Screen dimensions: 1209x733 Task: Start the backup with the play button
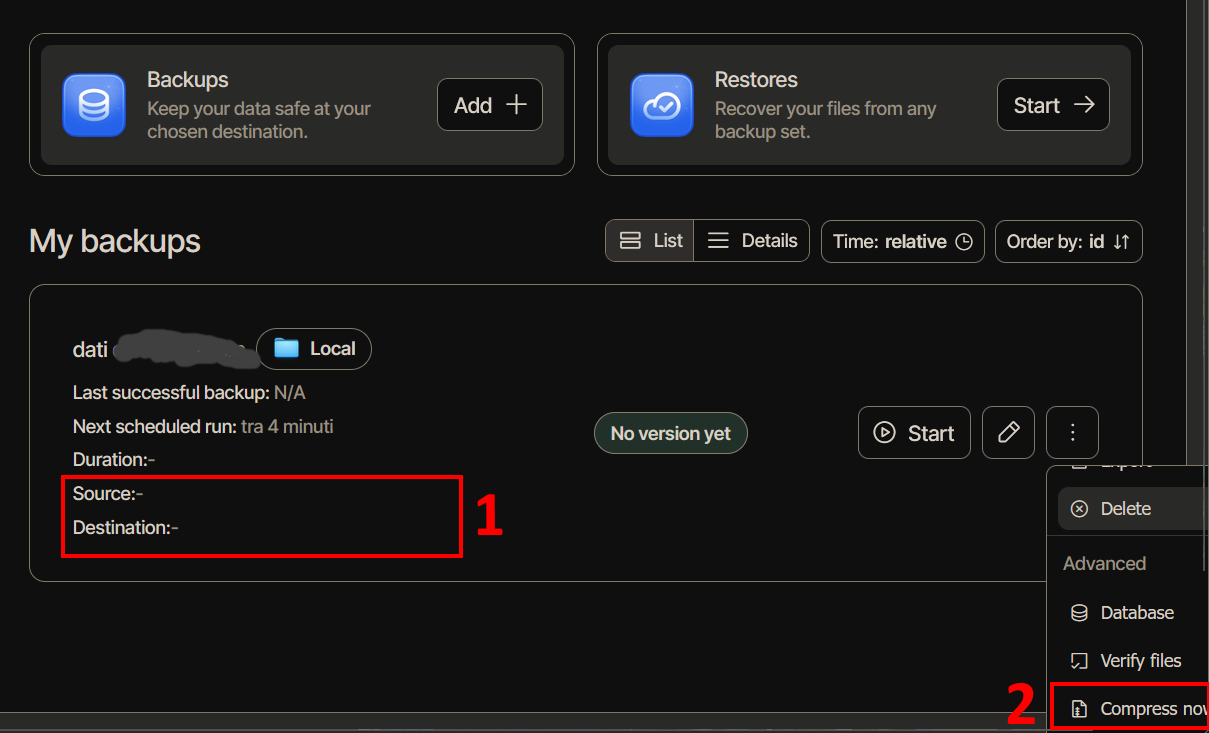(x=914, y=433)
